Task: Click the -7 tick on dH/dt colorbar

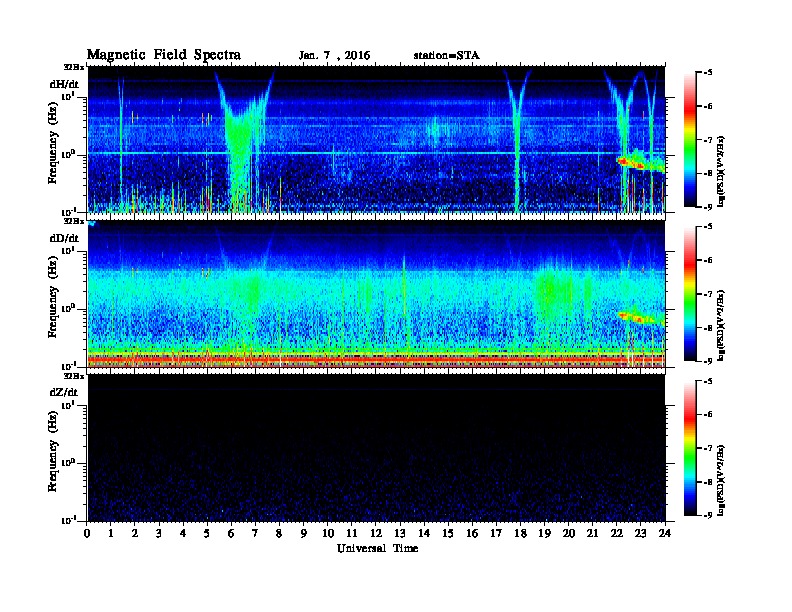Action: point(708,140)
